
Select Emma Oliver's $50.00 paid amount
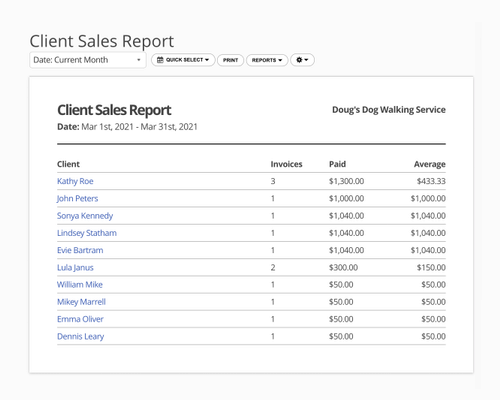coord(341,319)
